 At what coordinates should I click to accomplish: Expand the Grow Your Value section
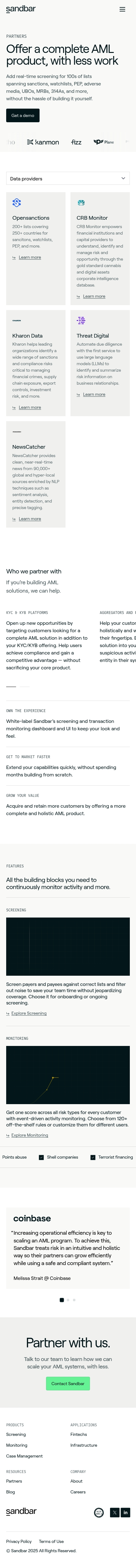point(68,806)
